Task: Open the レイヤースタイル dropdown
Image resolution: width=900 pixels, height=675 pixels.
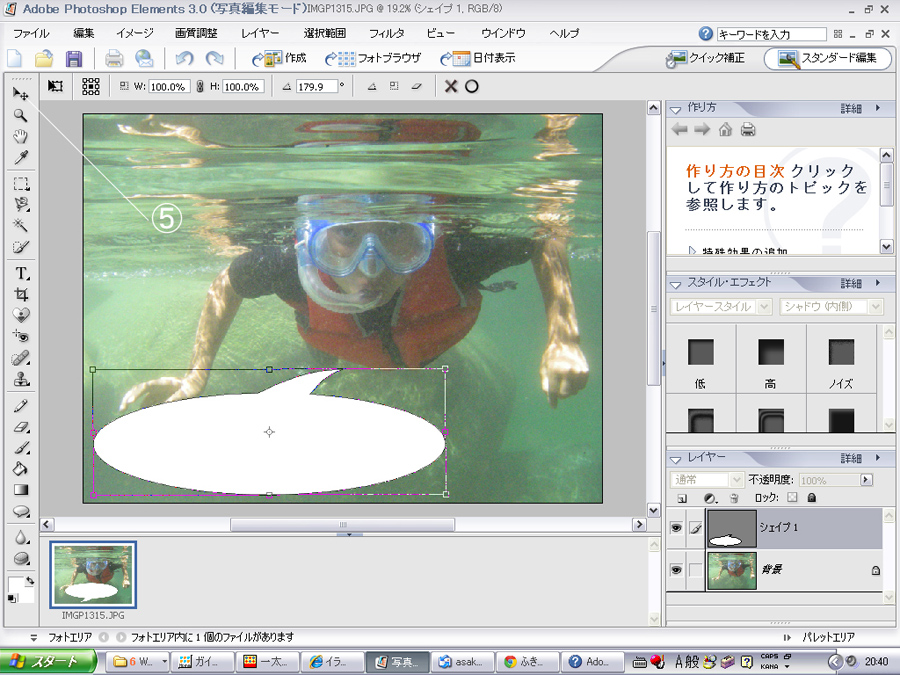Action: click(x=720, y=307)
